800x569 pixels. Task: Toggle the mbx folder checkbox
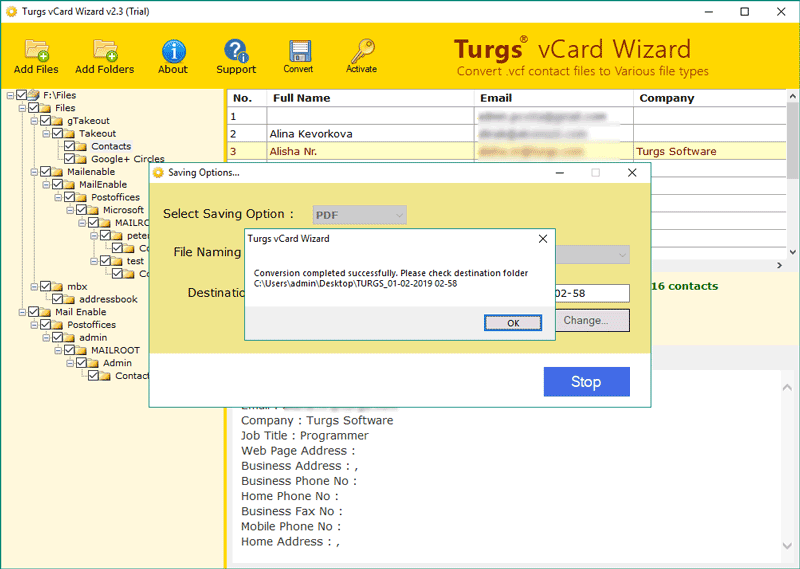(45, 286)
